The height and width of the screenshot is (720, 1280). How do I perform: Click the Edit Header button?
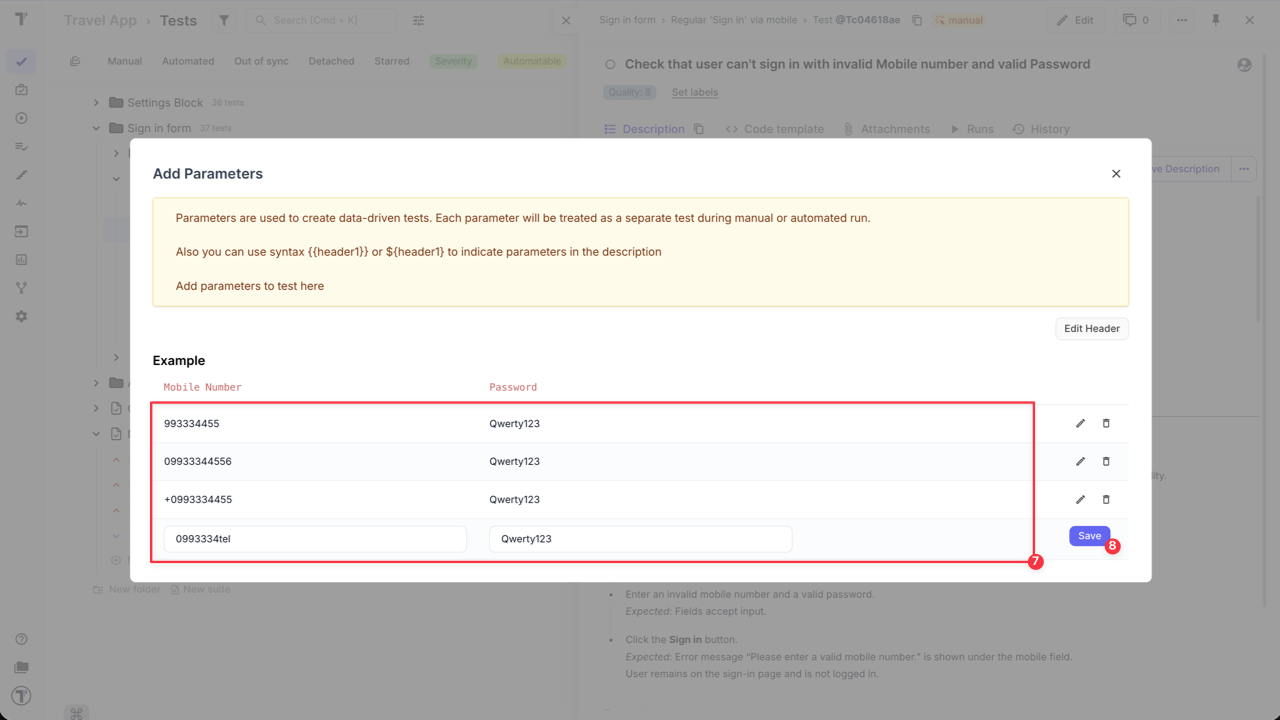pos(1091,328)
